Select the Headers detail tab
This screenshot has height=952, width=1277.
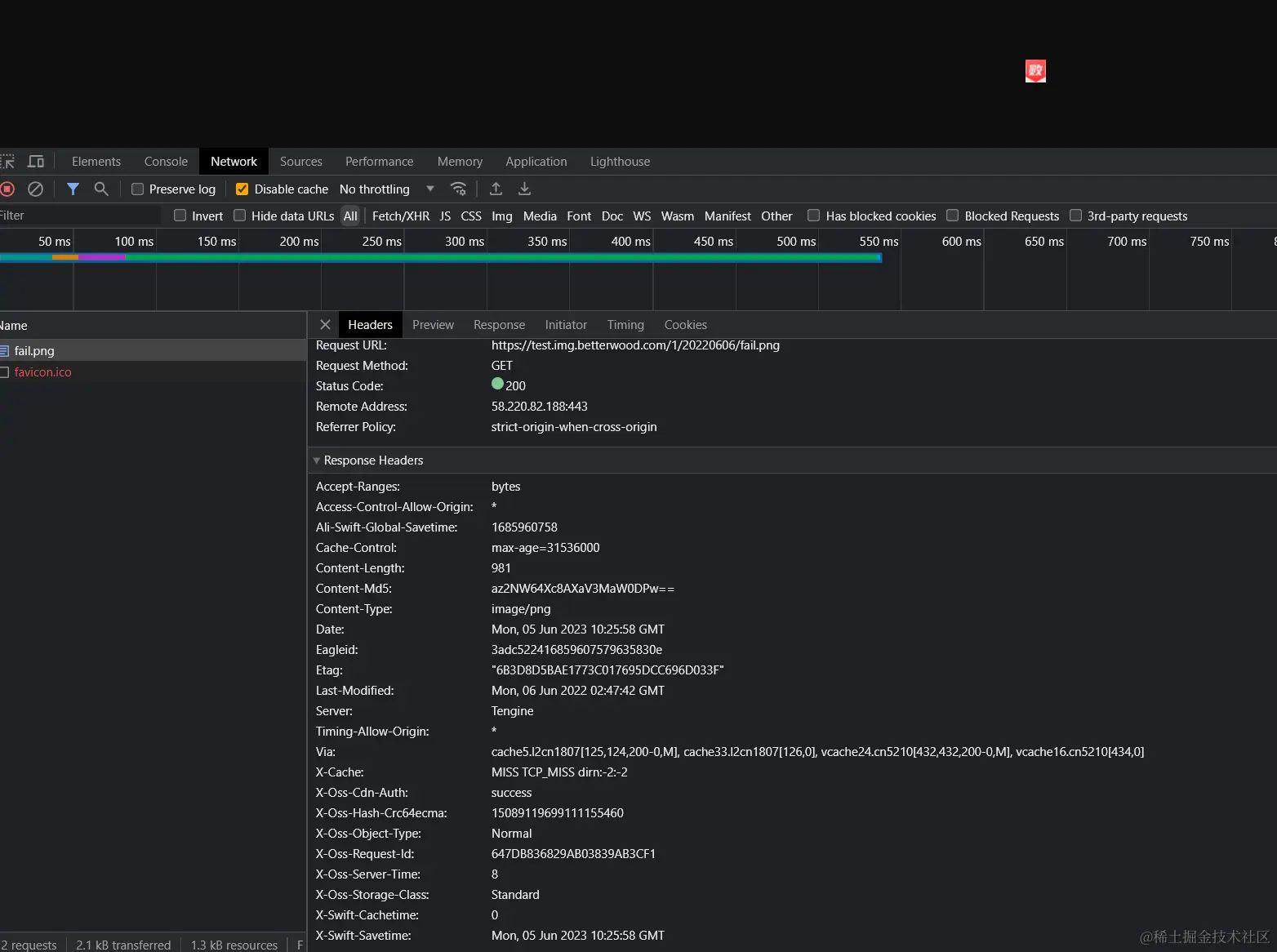(x=370, y=325)
